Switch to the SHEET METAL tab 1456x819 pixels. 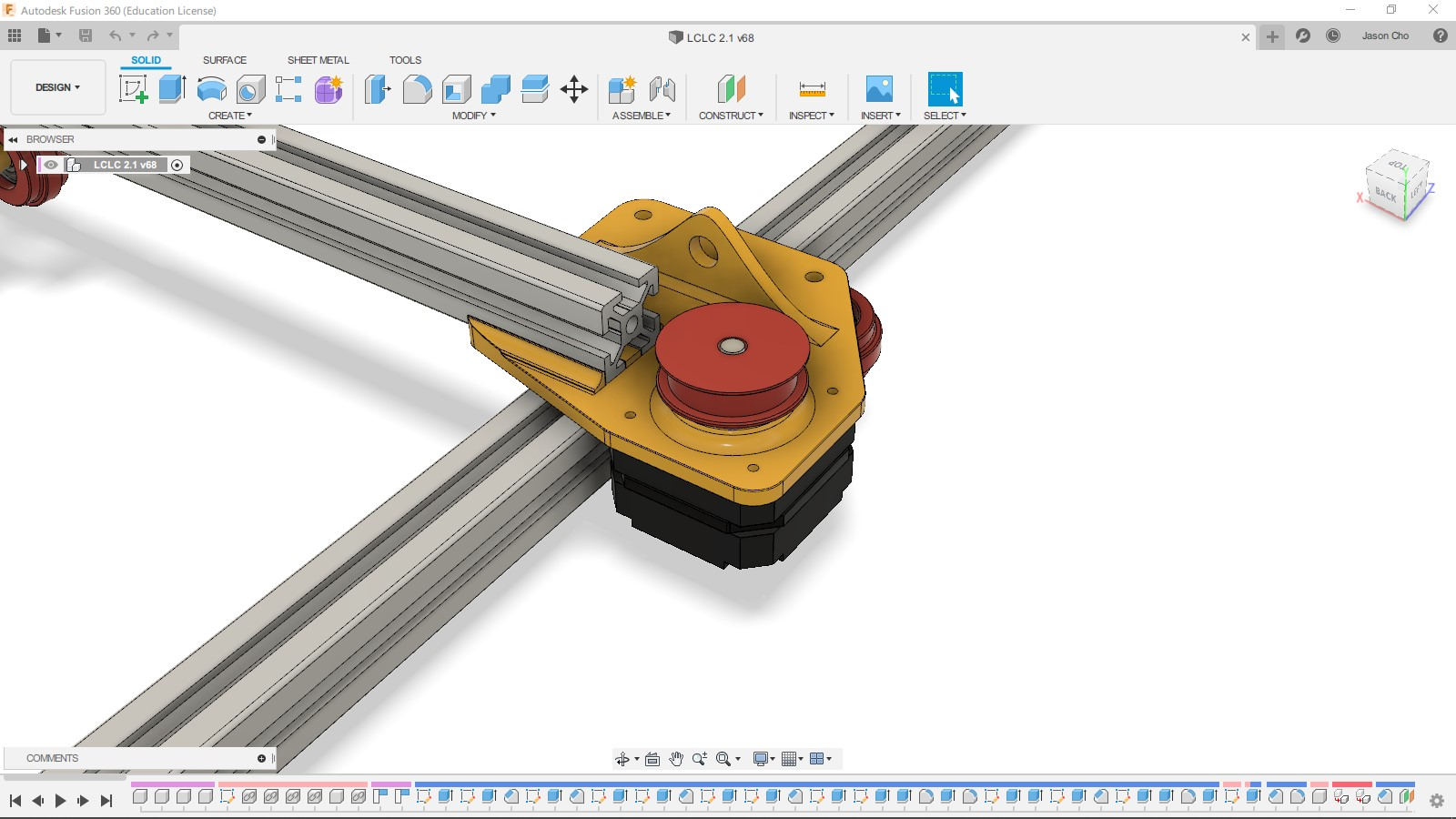[318, 60]
